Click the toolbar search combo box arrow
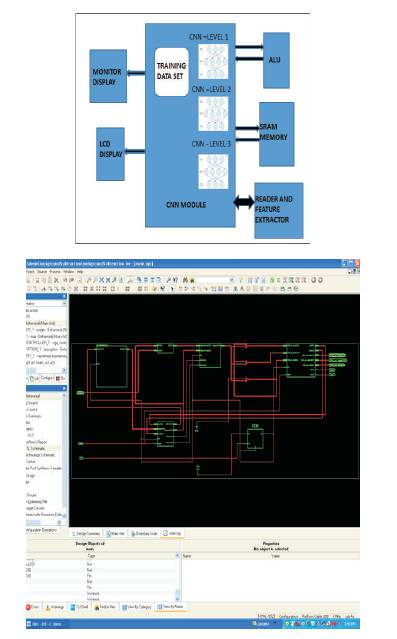 click(x=232, y=280)
